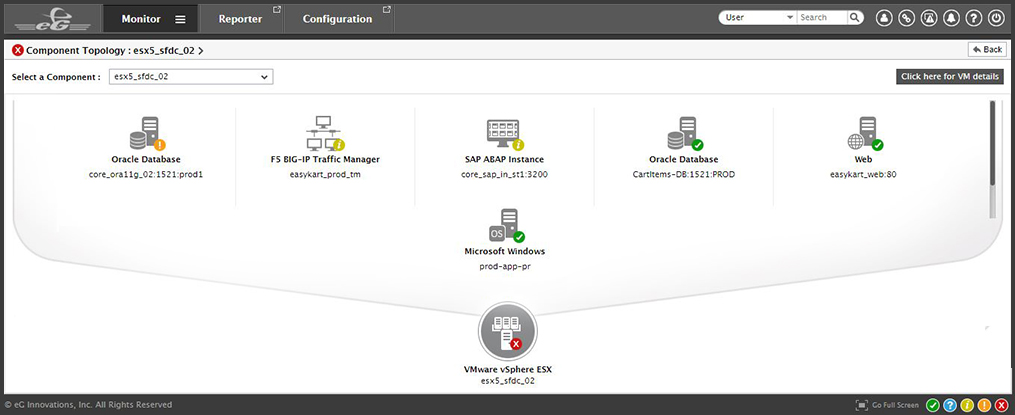Click the search magnifier icon
This screenshot has height=415, width=1015.
coord(856,17)
